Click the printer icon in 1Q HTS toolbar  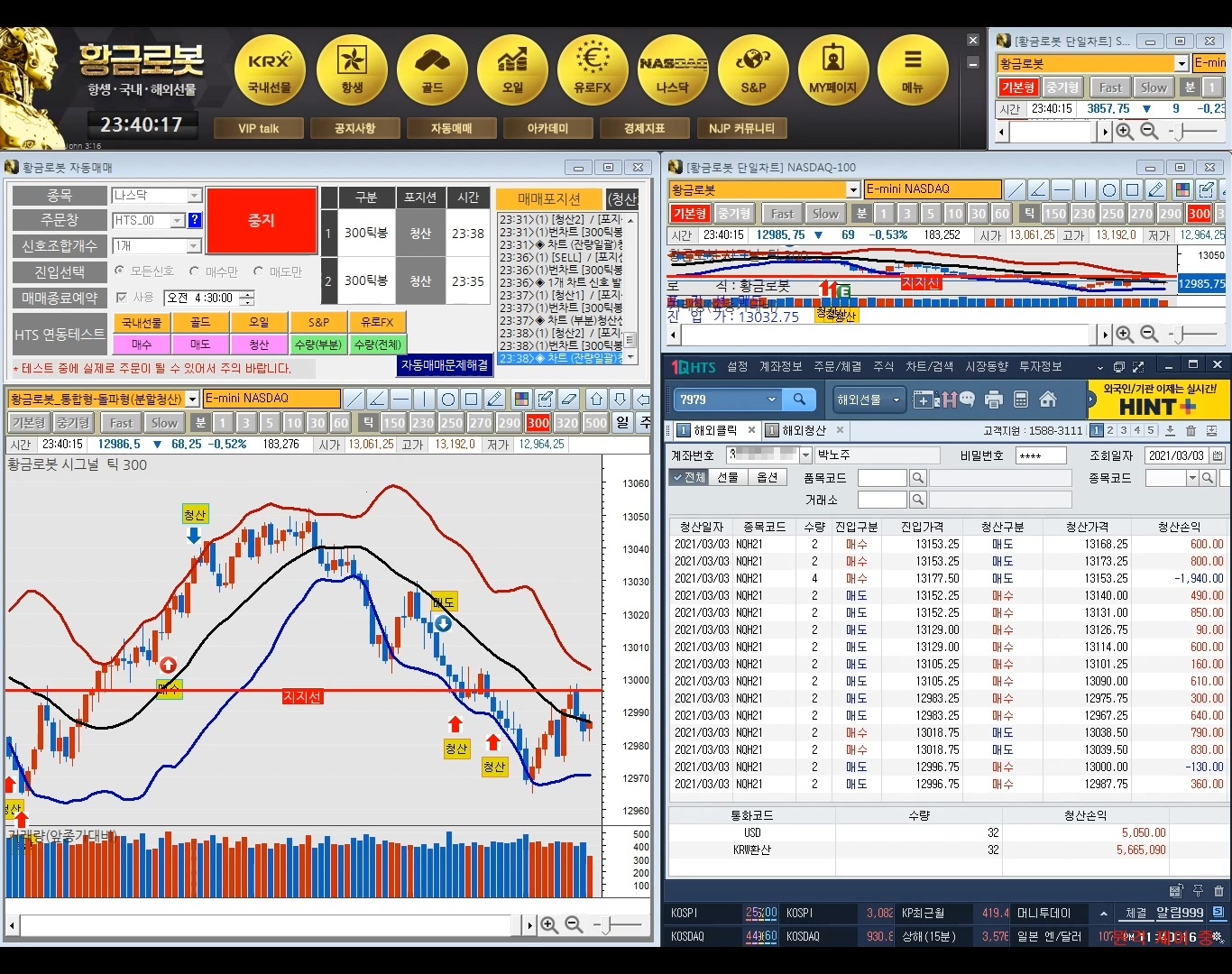994,400
